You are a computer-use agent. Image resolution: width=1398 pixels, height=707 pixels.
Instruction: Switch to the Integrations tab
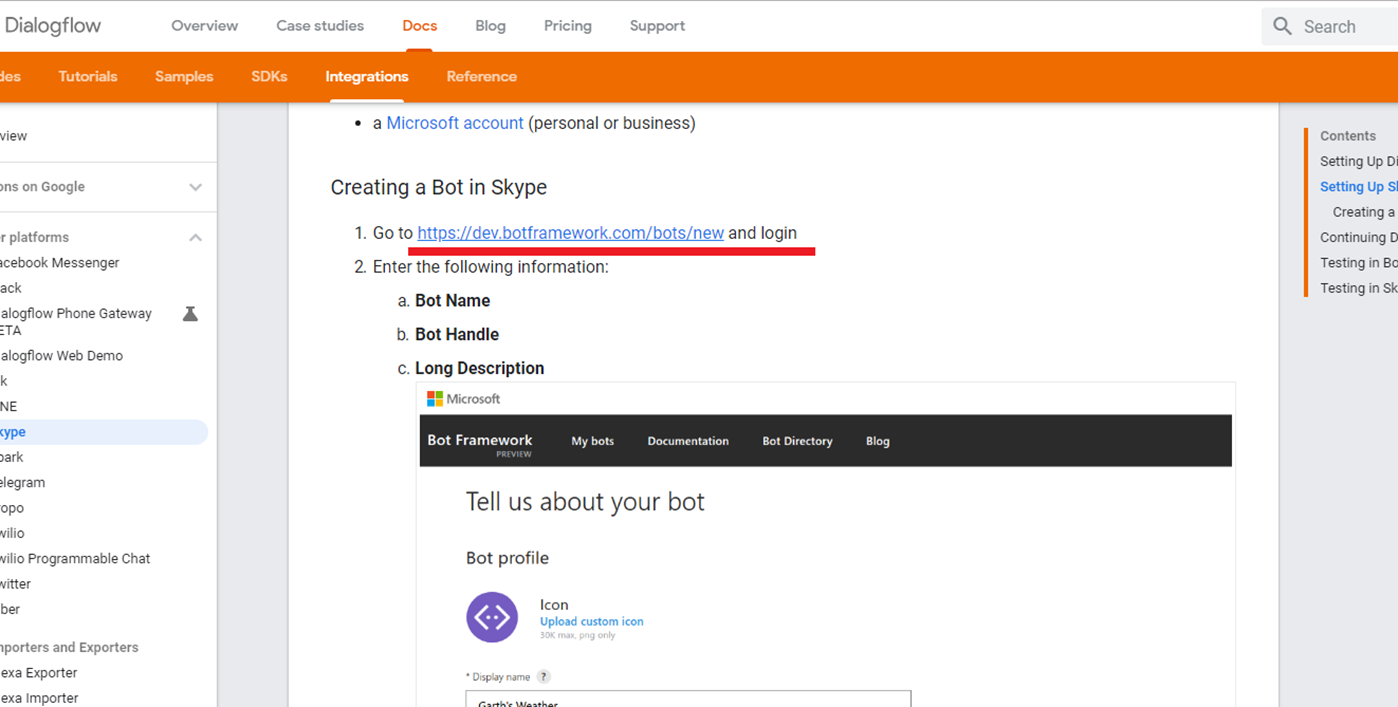coord(366,77)
